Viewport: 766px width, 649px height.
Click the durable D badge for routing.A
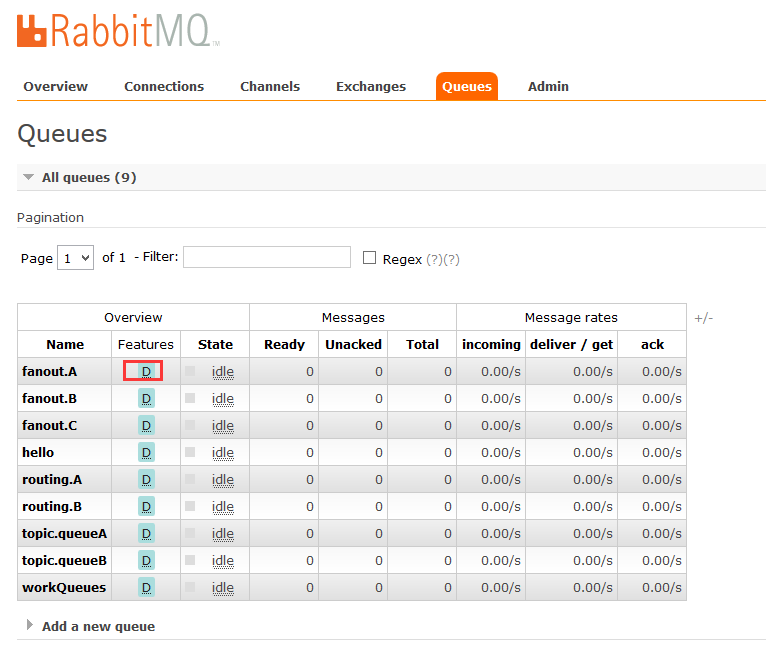[x=146, y=480]
